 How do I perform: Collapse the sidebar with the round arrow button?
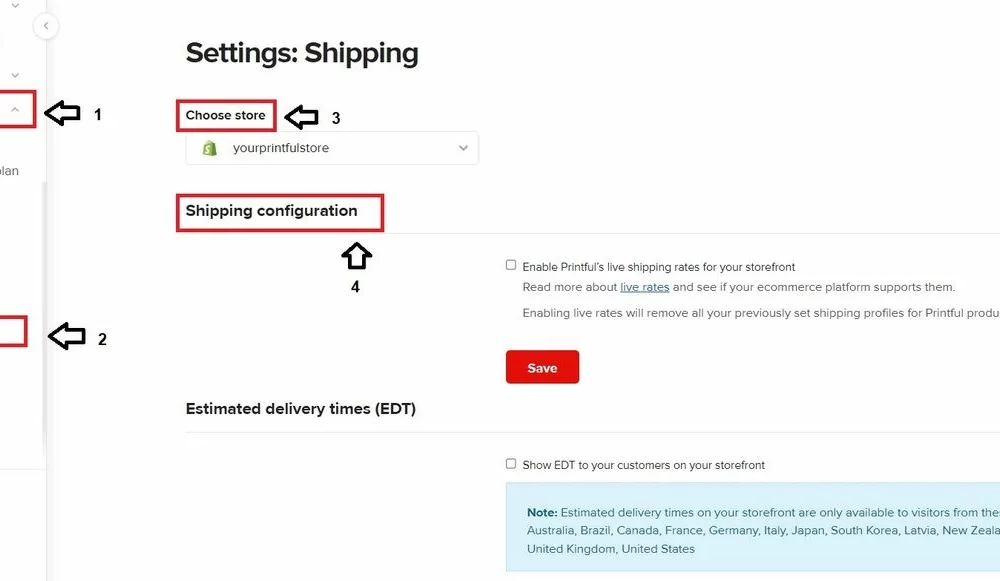click(46, 26)
